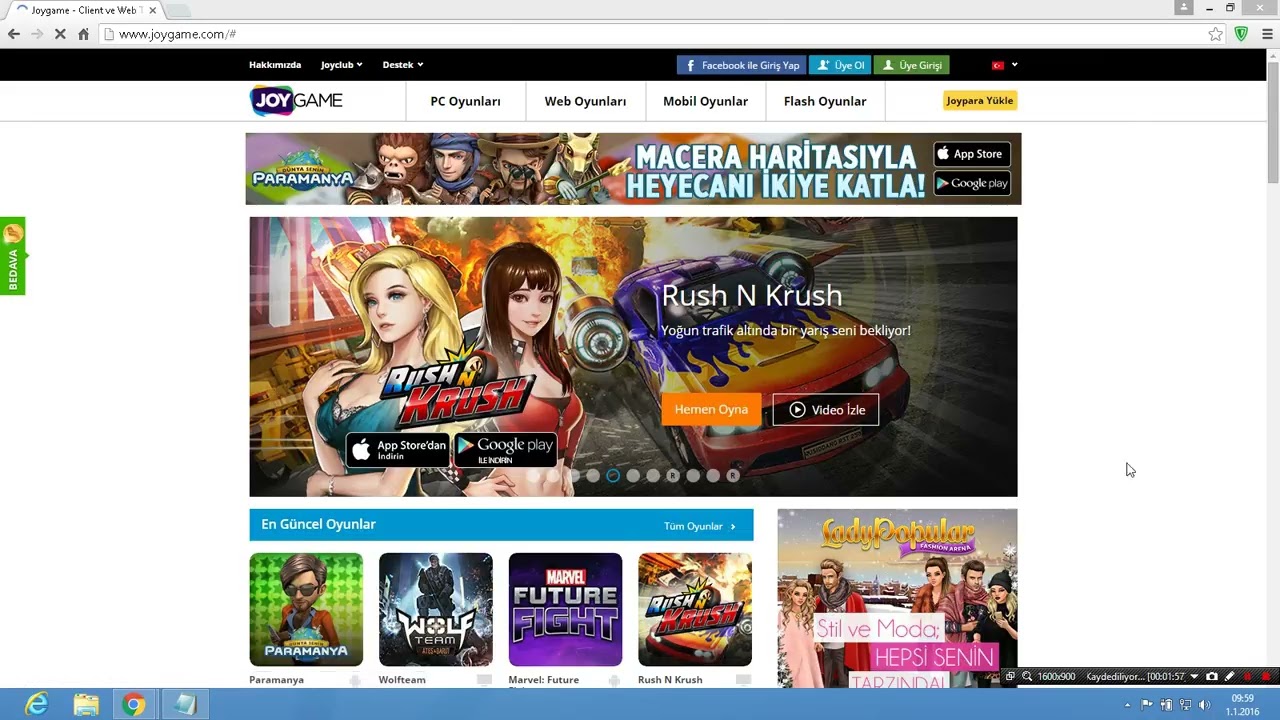Open the recorder dropdown arrow next to Kaydediliyor

tap(1194, 677)
